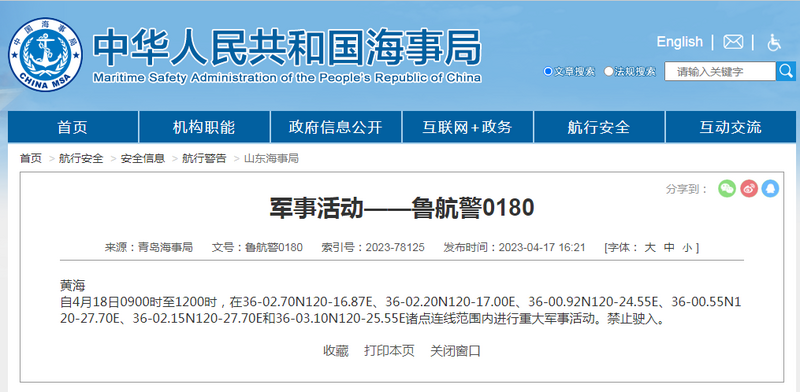Go to 航行安全 in breadcrumb
Screen dimensions: 800x392
[81, 159]
